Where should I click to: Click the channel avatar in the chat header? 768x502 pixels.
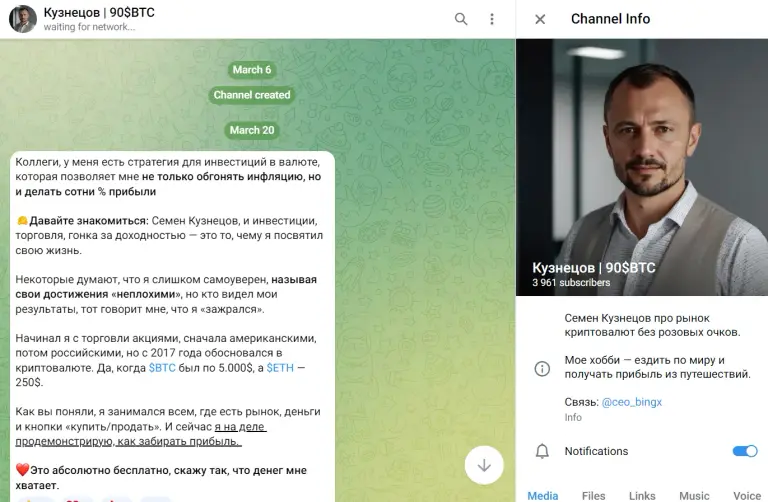tap(23, 19)
